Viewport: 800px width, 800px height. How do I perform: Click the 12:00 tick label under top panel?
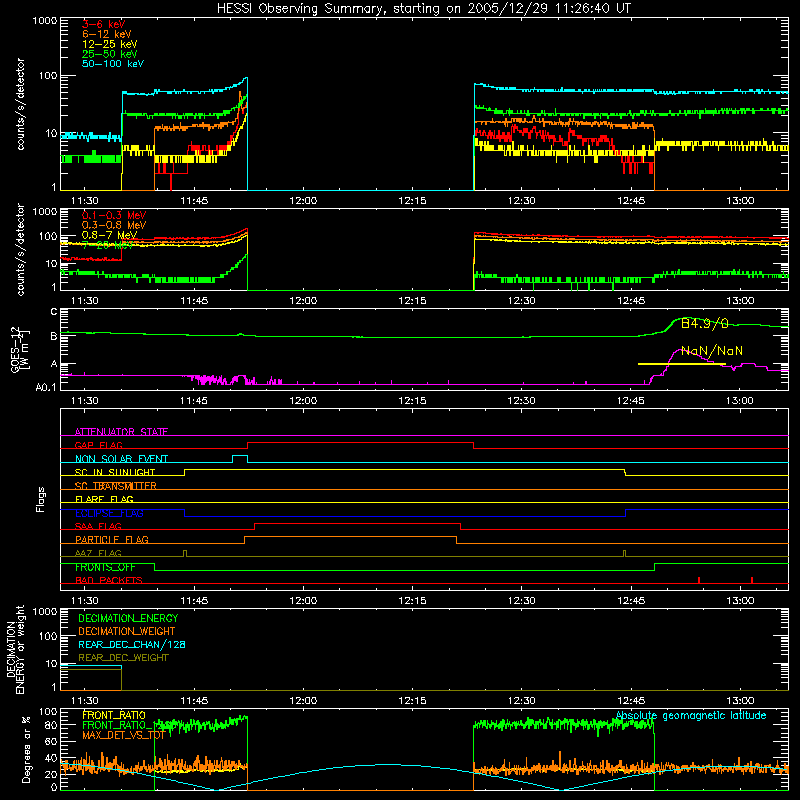[x=303, y=201]
